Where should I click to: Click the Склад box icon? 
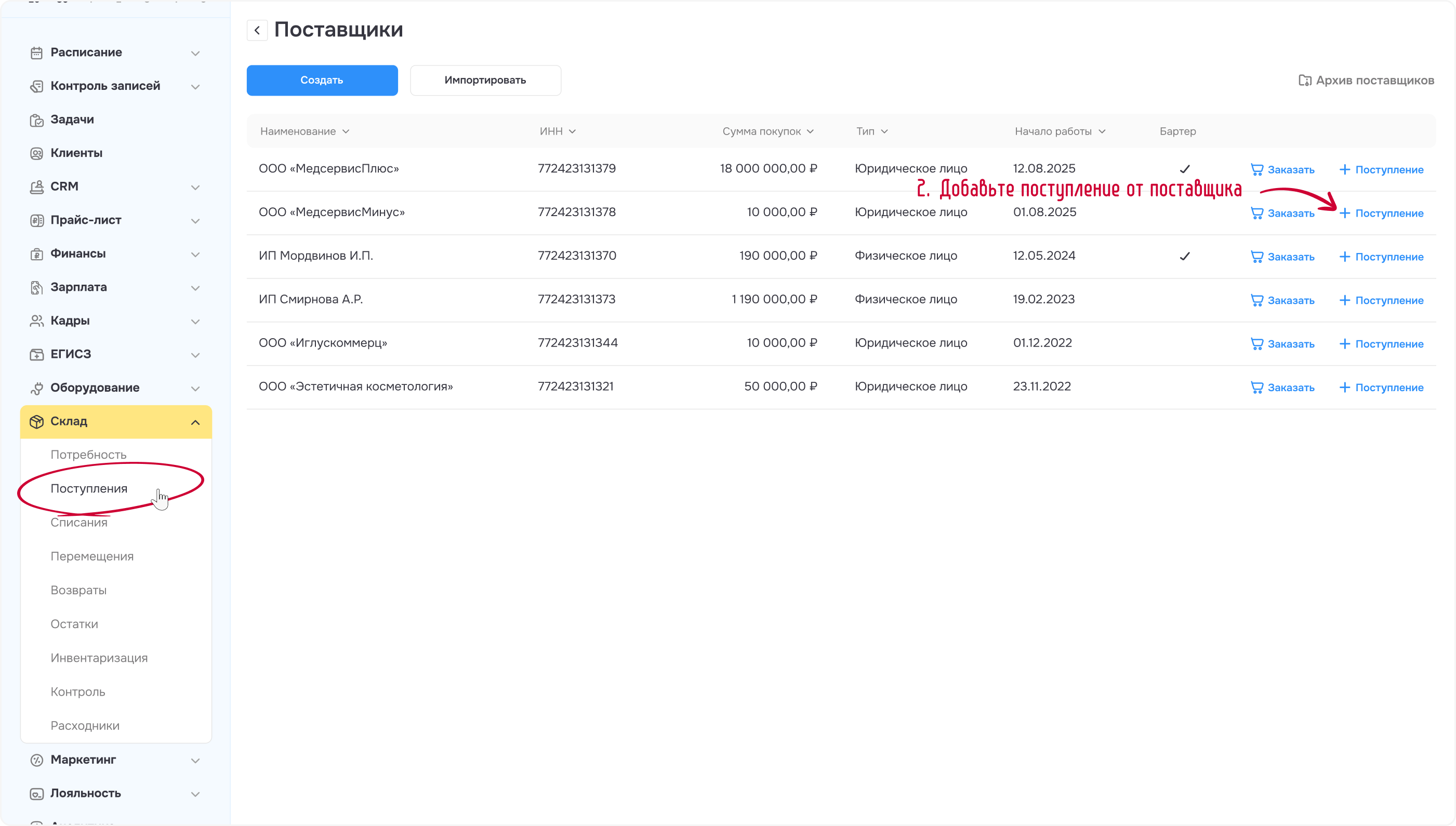(x=36, y=421)
